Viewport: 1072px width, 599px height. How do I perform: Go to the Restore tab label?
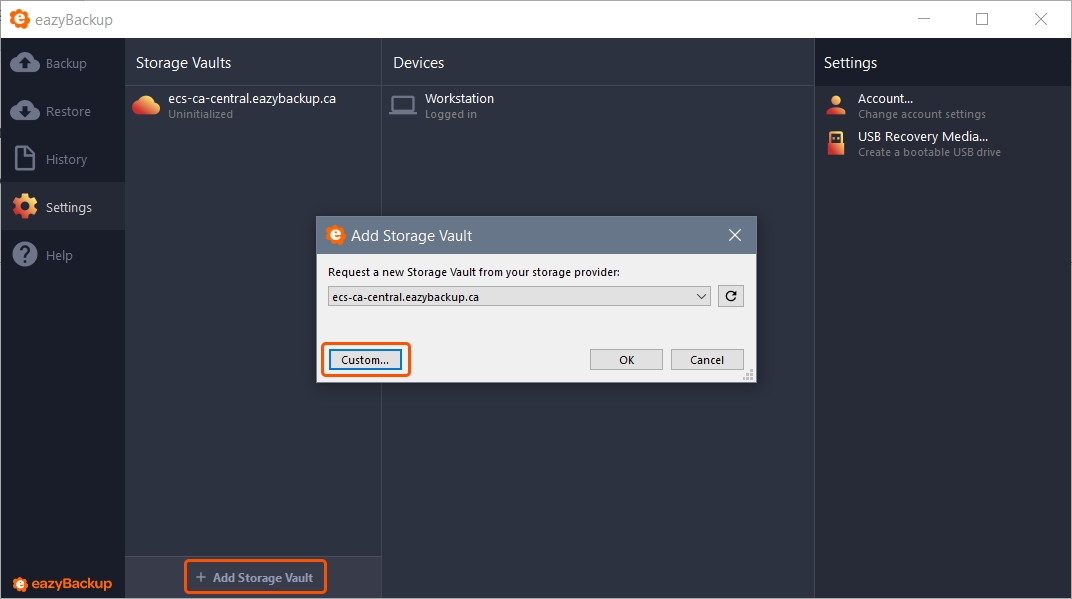click(68, 111)
